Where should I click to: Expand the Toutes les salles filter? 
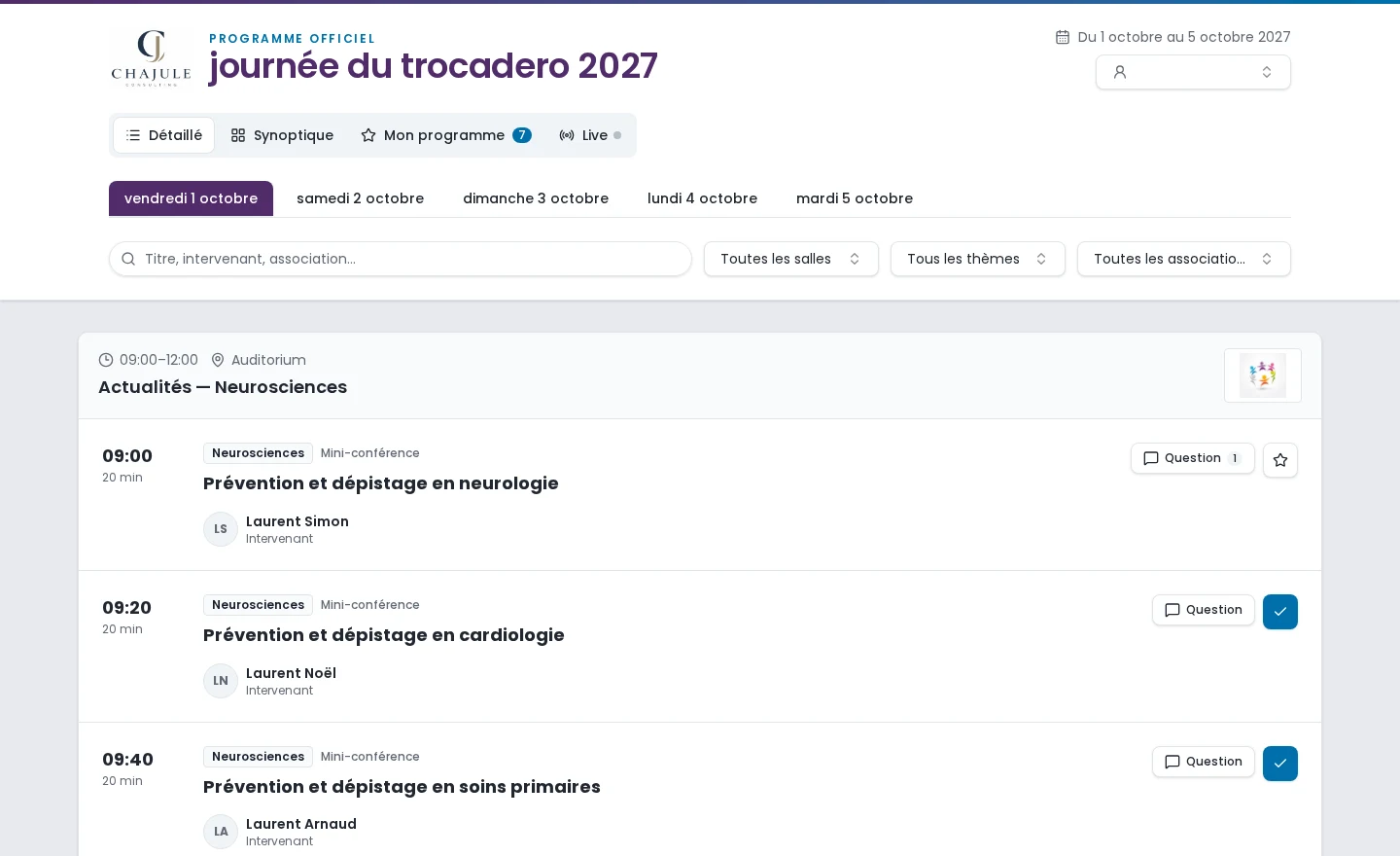tap(791, 259)
